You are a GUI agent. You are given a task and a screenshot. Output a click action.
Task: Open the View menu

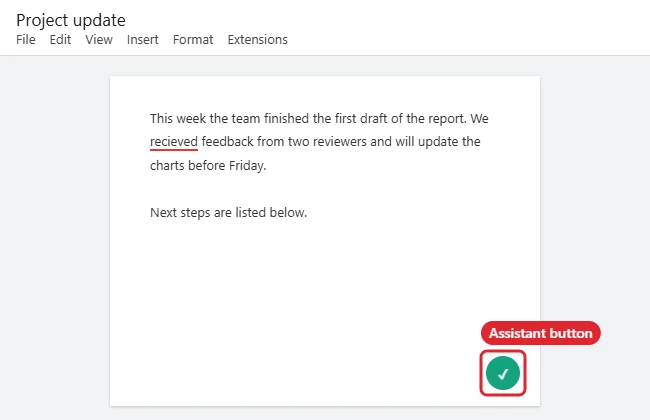99,40
